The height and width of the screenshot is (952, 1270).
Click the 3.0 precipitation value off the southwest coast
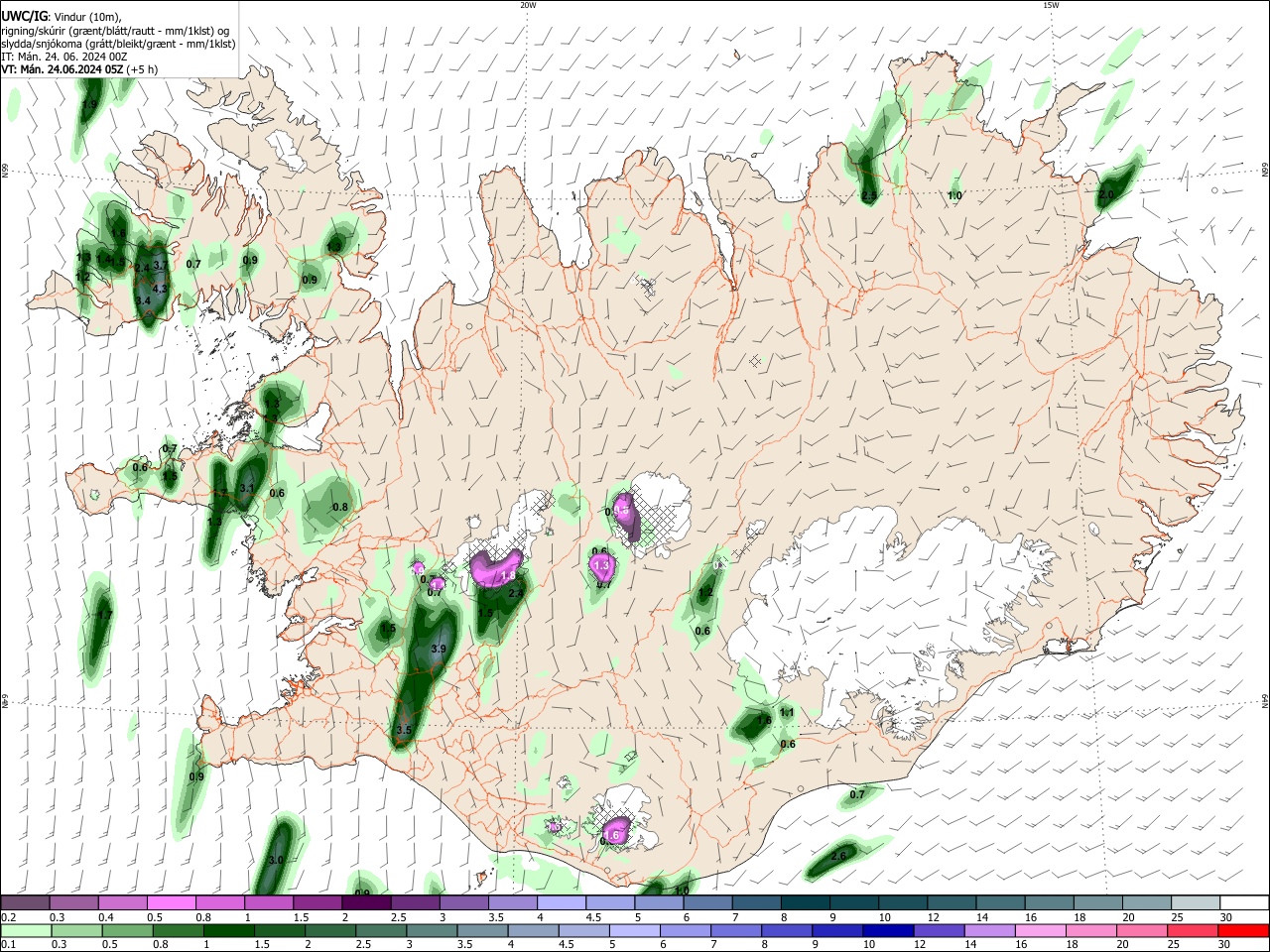276,860
